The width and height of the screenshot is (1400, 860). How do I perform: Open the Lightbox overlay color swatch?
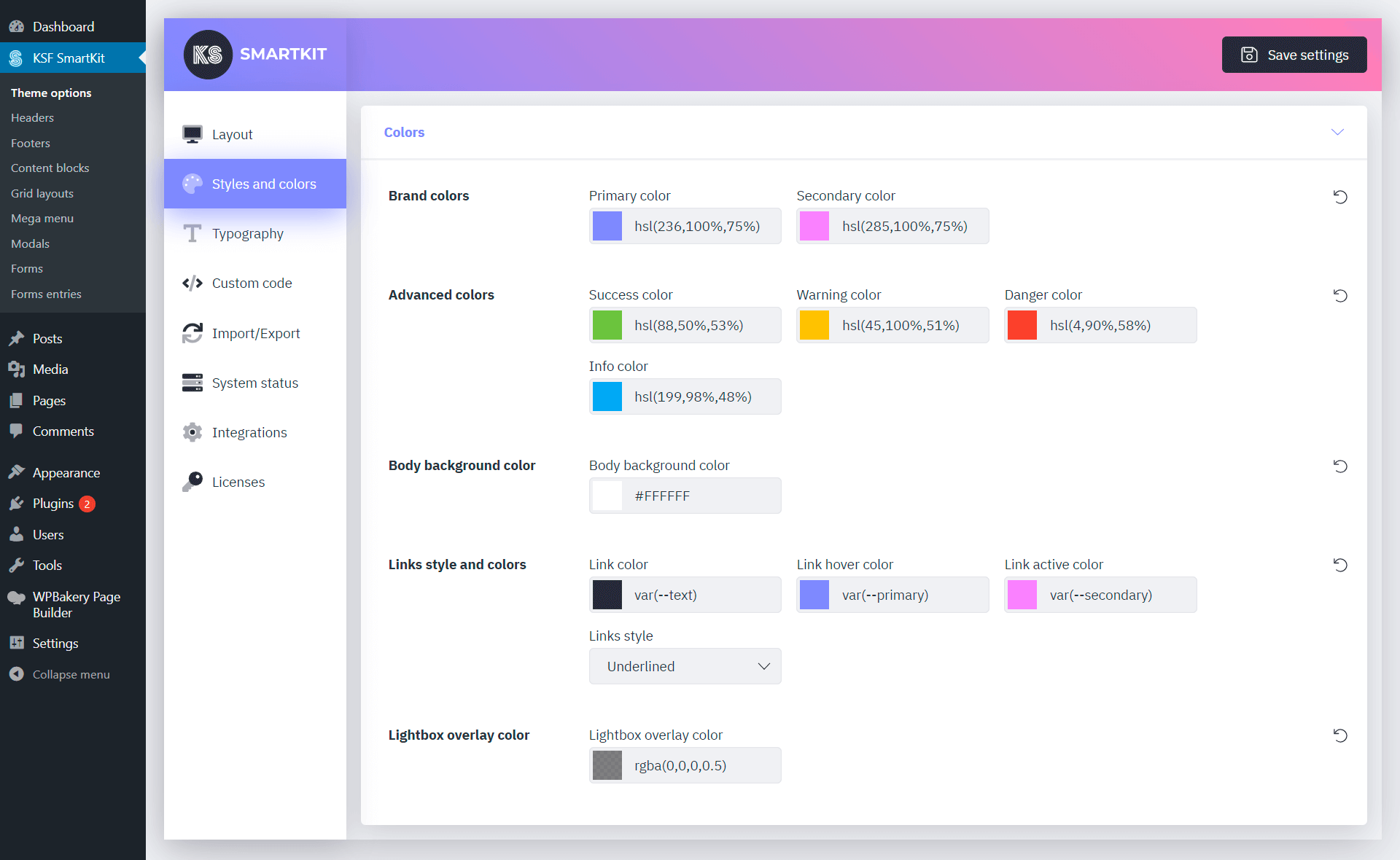point(607,765)
